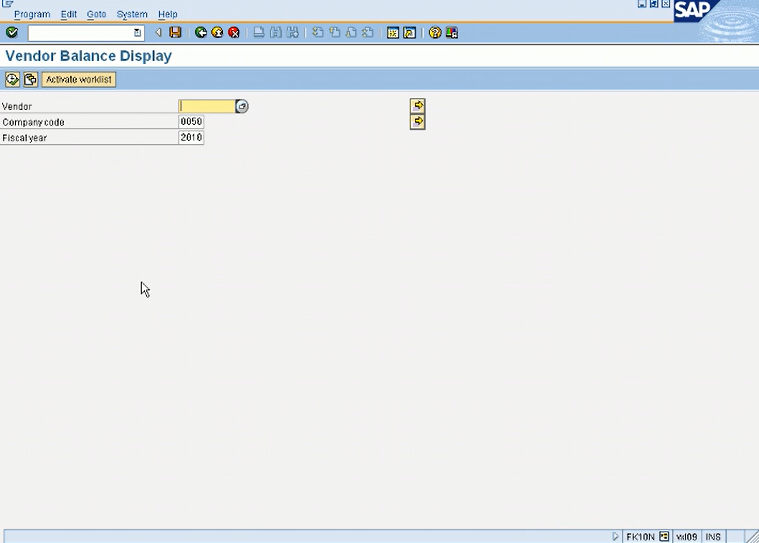Click the Generate Shortcut icon
The image size is (759, 543).
point(410,32)
